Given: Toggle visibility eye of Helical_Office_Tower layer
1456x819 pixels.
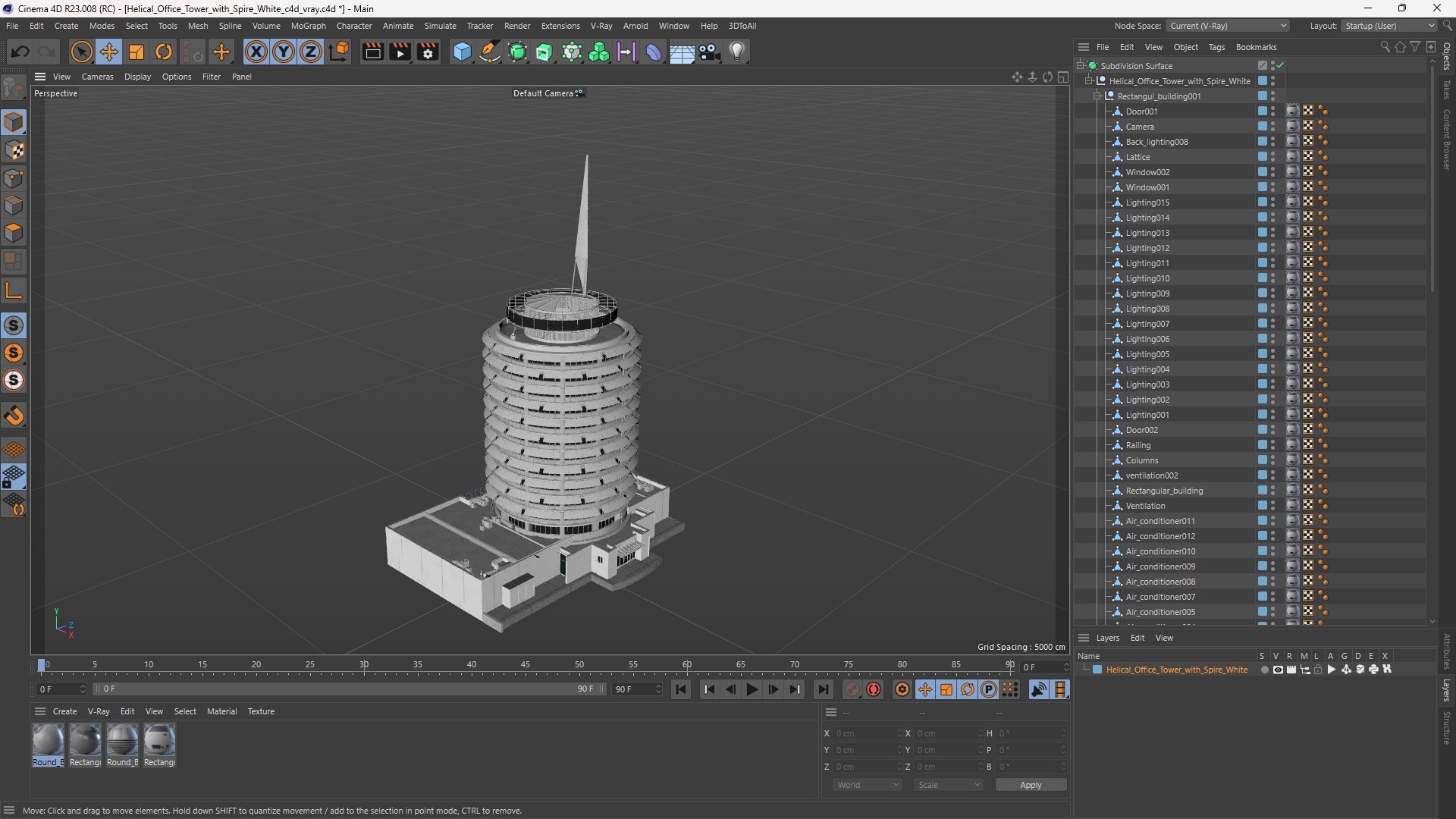Looking at the screenshot, I should (x=1278, y=670).
